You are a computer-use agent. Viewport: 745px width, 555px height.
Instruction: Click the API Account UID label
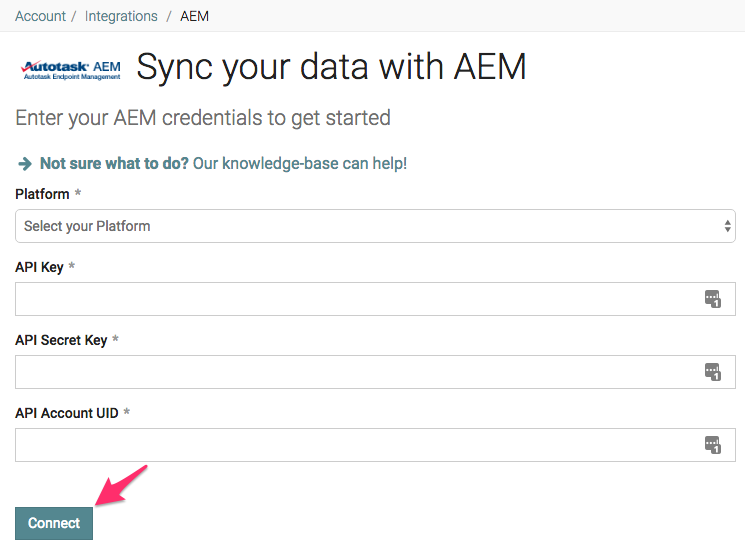pos(67,413)
